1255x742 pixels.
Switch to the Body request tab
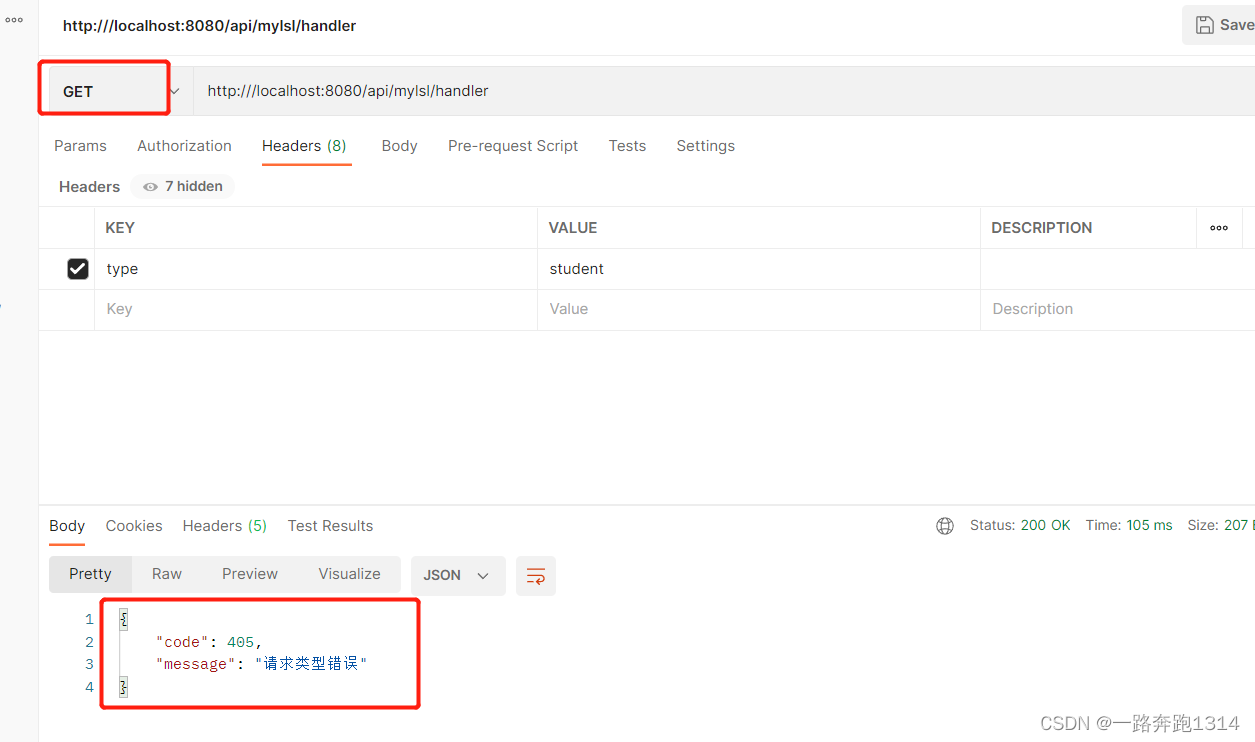tap(399, 146)
